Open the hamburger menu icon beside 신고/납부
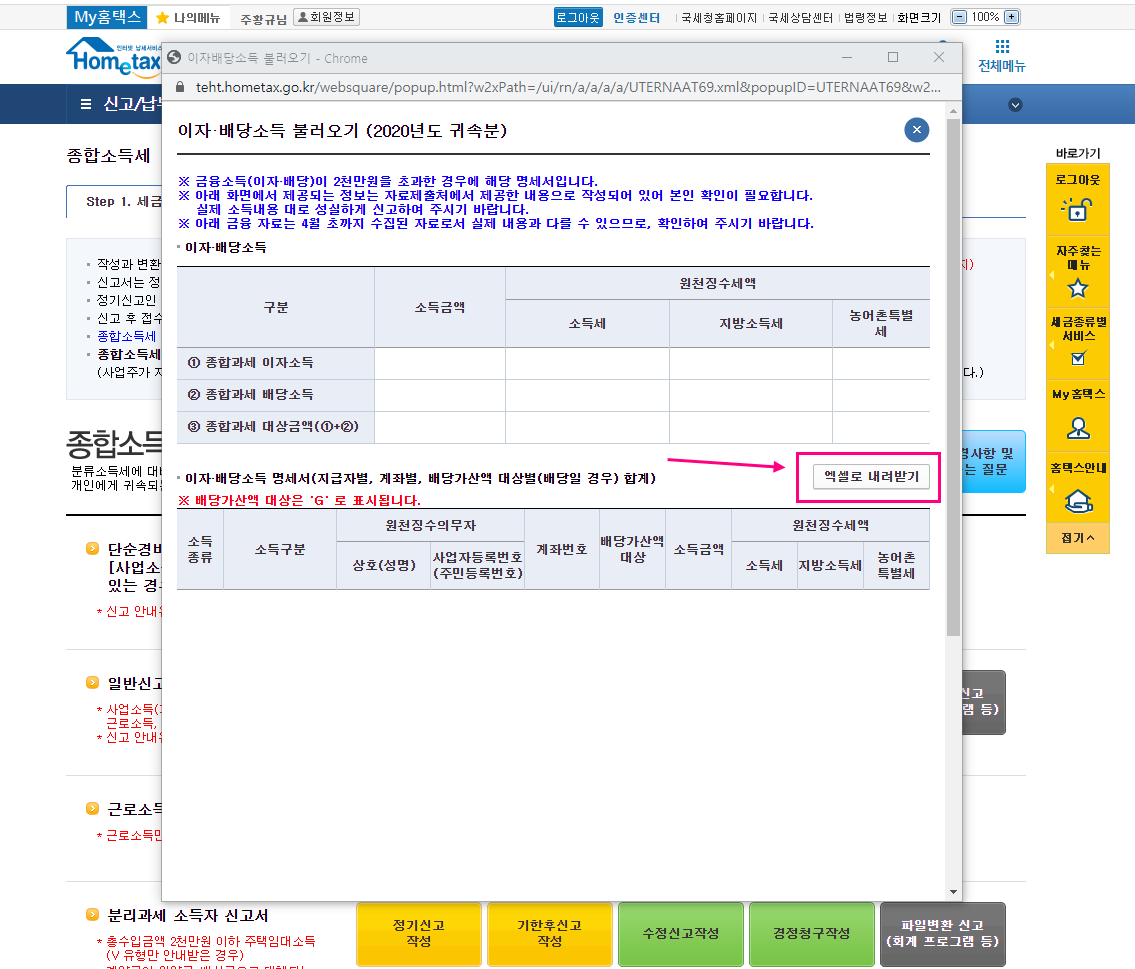The width and height of the screenshot is (1135, 969). pyautogui.click(x=85, y=104)
